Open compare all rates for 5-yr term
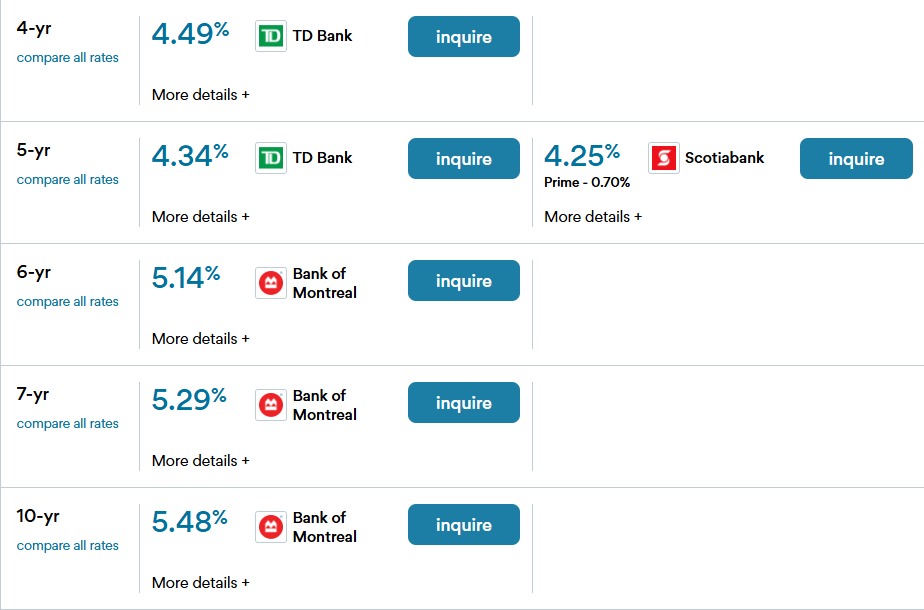 pyautogui.click(x=68, y=180)
